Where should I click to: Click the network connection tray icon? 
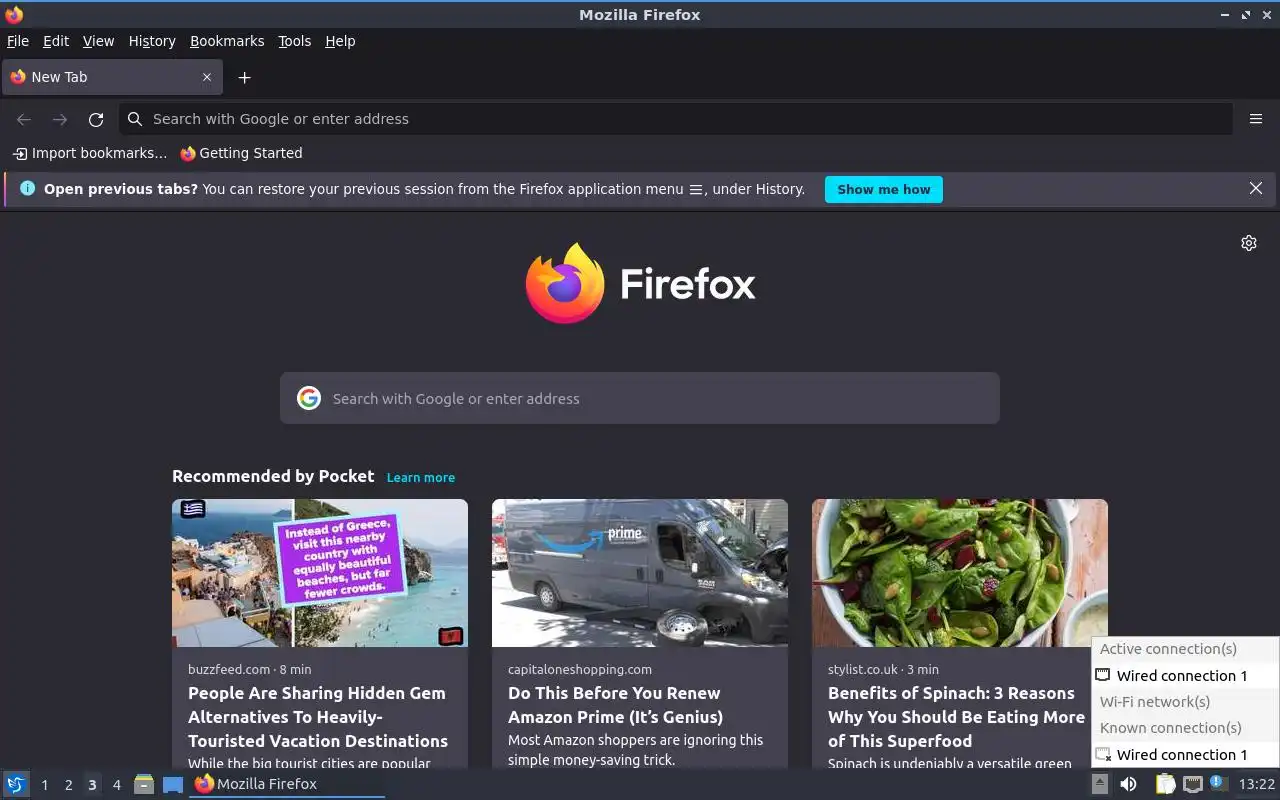tap(1192, 784)
